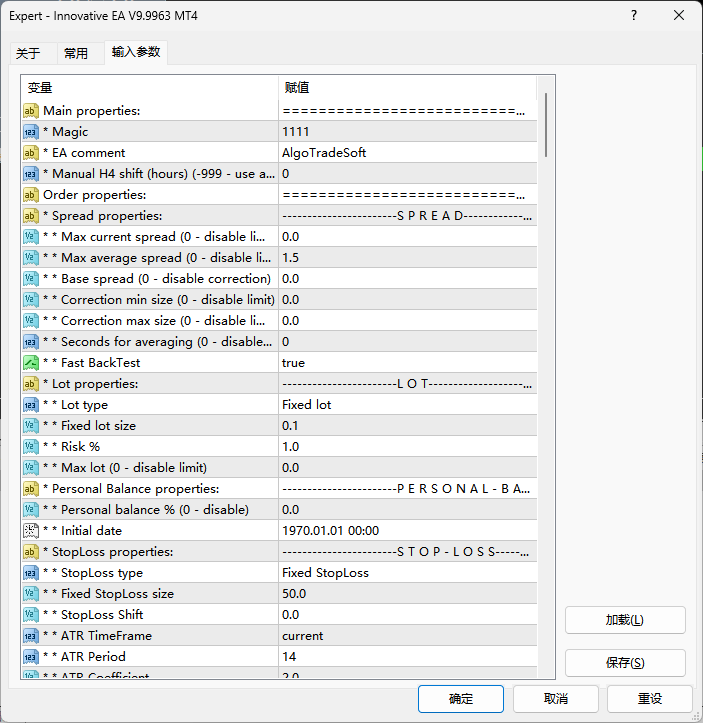Click the icon beside Magic parameter
703x723 pixels.
coord(31,132)
